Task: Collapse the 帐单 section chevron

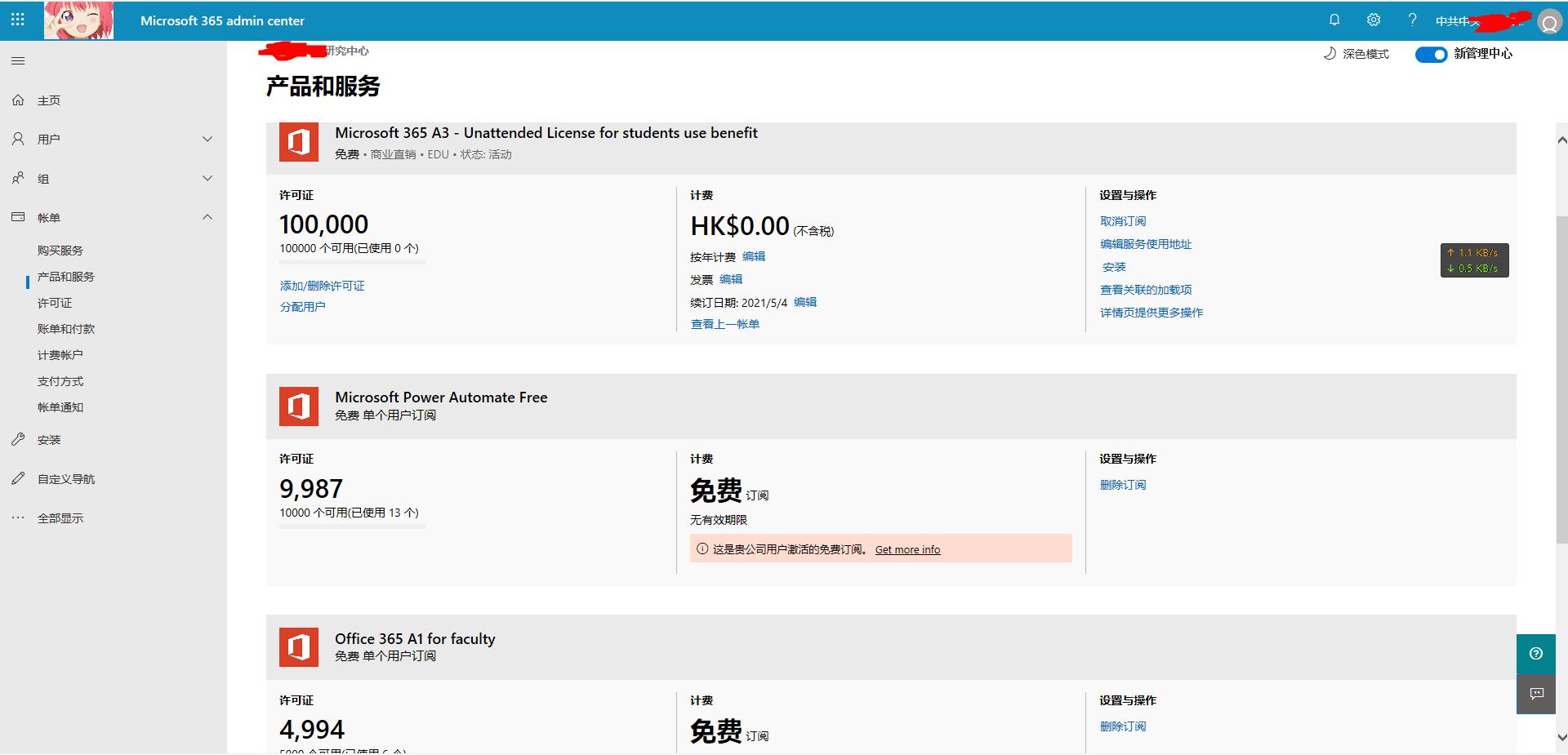Action: 207,217
